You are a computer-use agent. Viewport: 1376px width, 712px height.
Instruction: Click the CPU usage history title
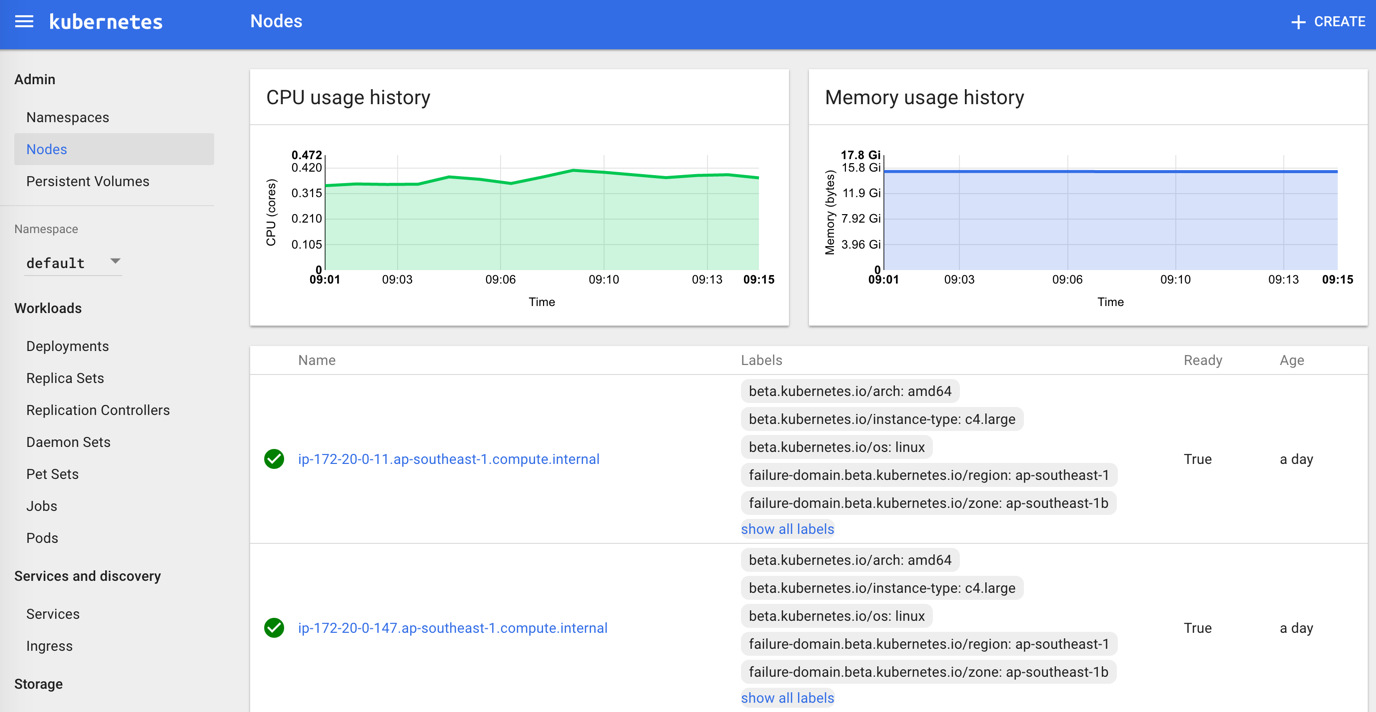click(348, 97)
